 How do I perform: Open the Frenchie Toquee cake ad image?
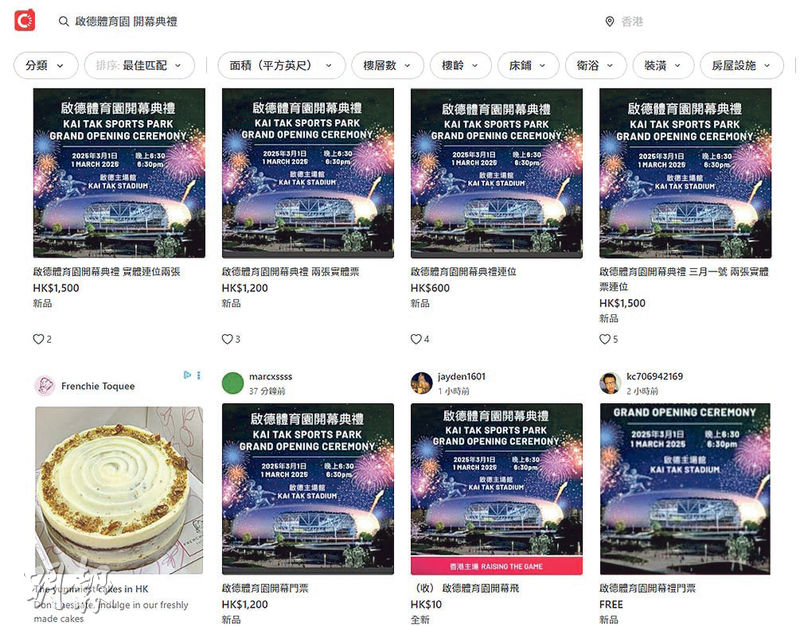tap(119, 490)
